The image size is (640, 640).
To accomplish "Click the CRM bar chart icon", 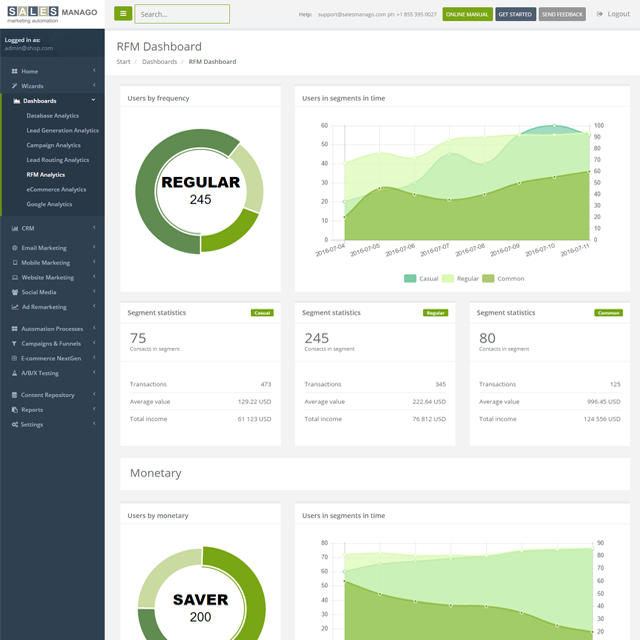I will coord(15,229).
